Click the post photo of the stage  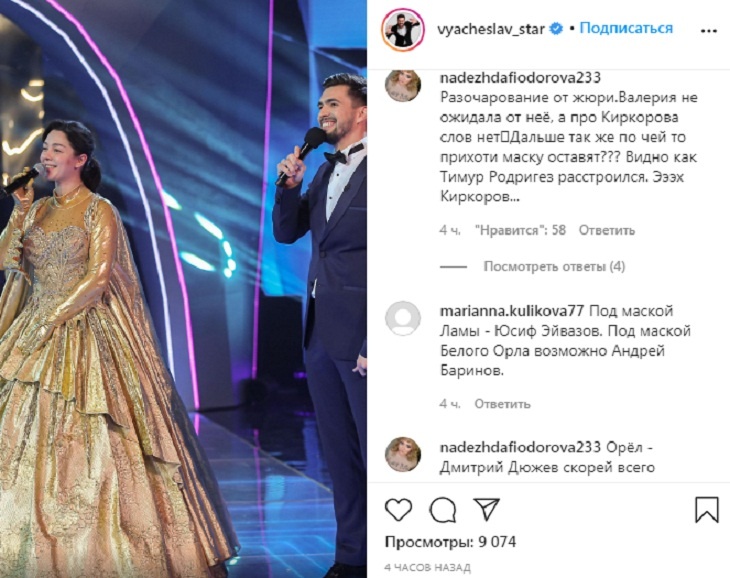click(183, 289)
